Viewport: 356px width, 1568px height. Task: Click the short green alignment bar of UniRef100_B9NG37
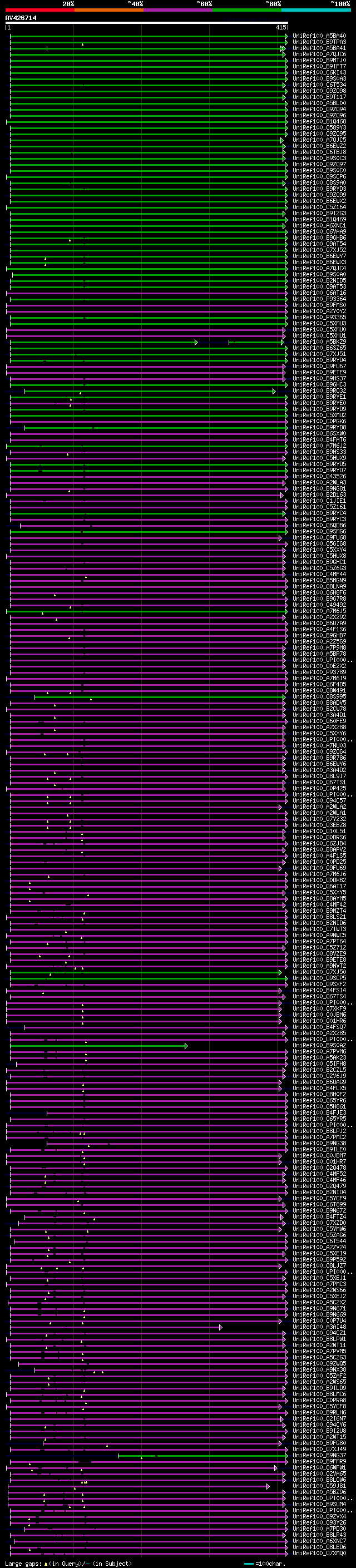202,1456
